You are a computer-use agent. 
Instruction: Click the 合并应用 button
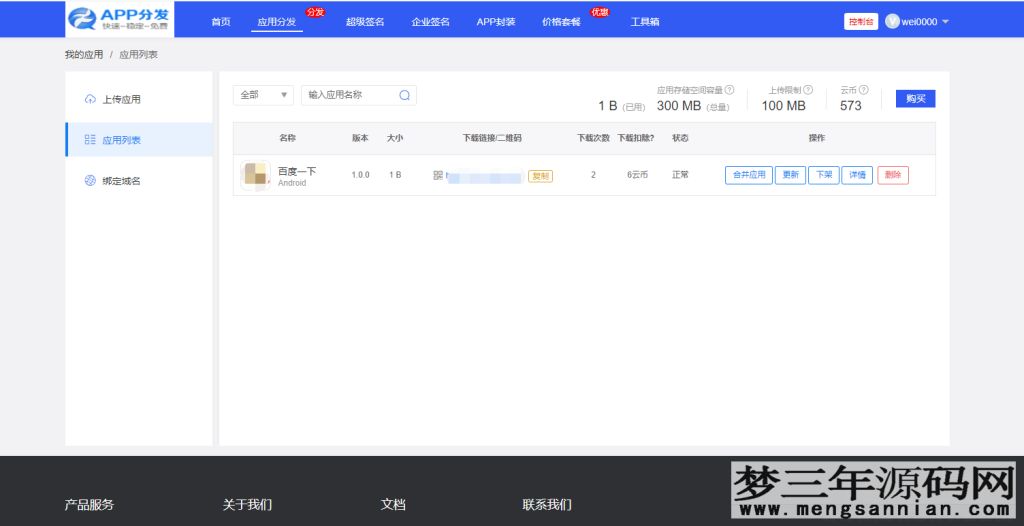748,175
